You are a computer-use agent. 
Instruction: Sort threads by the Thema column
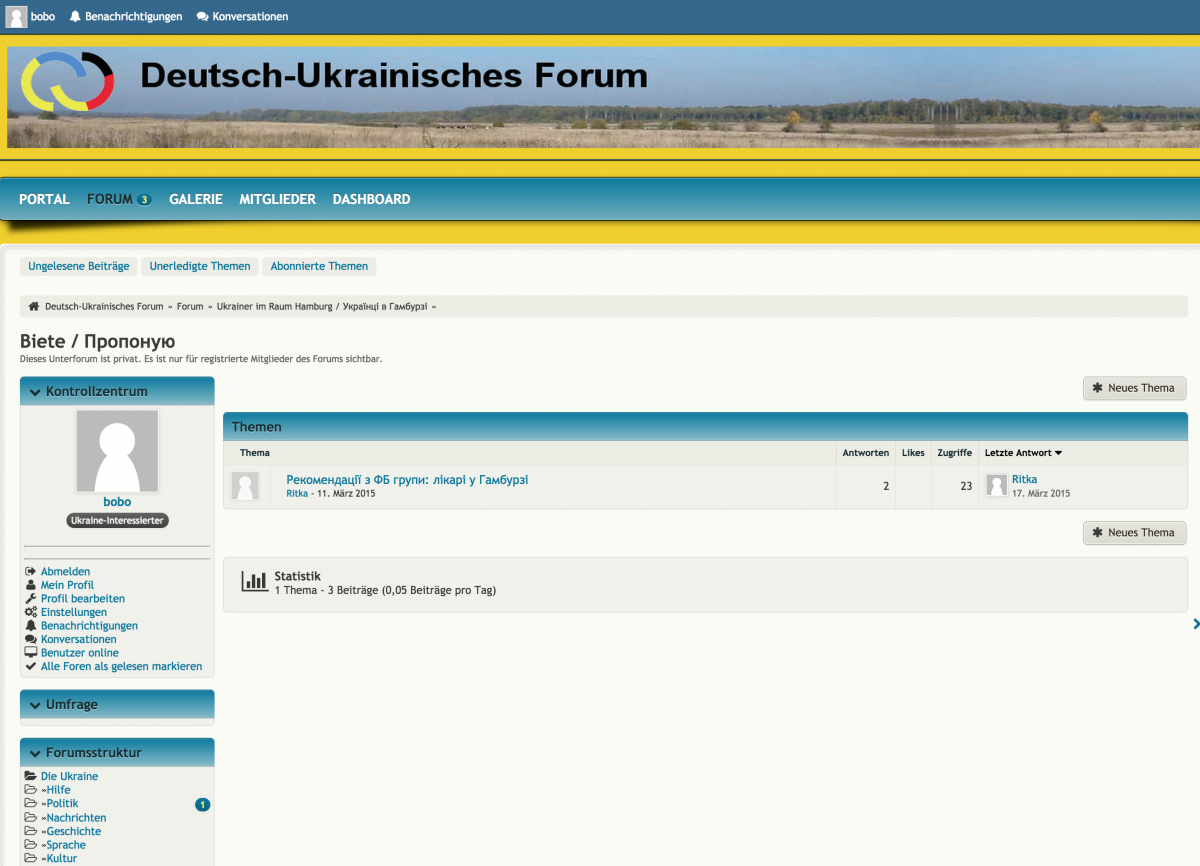coord(255,453)
